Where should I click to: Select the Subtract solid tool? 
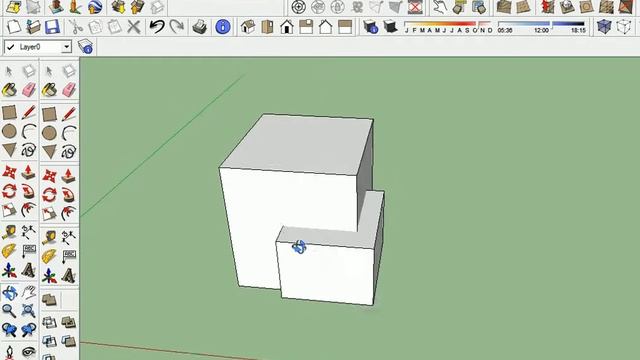49,341
